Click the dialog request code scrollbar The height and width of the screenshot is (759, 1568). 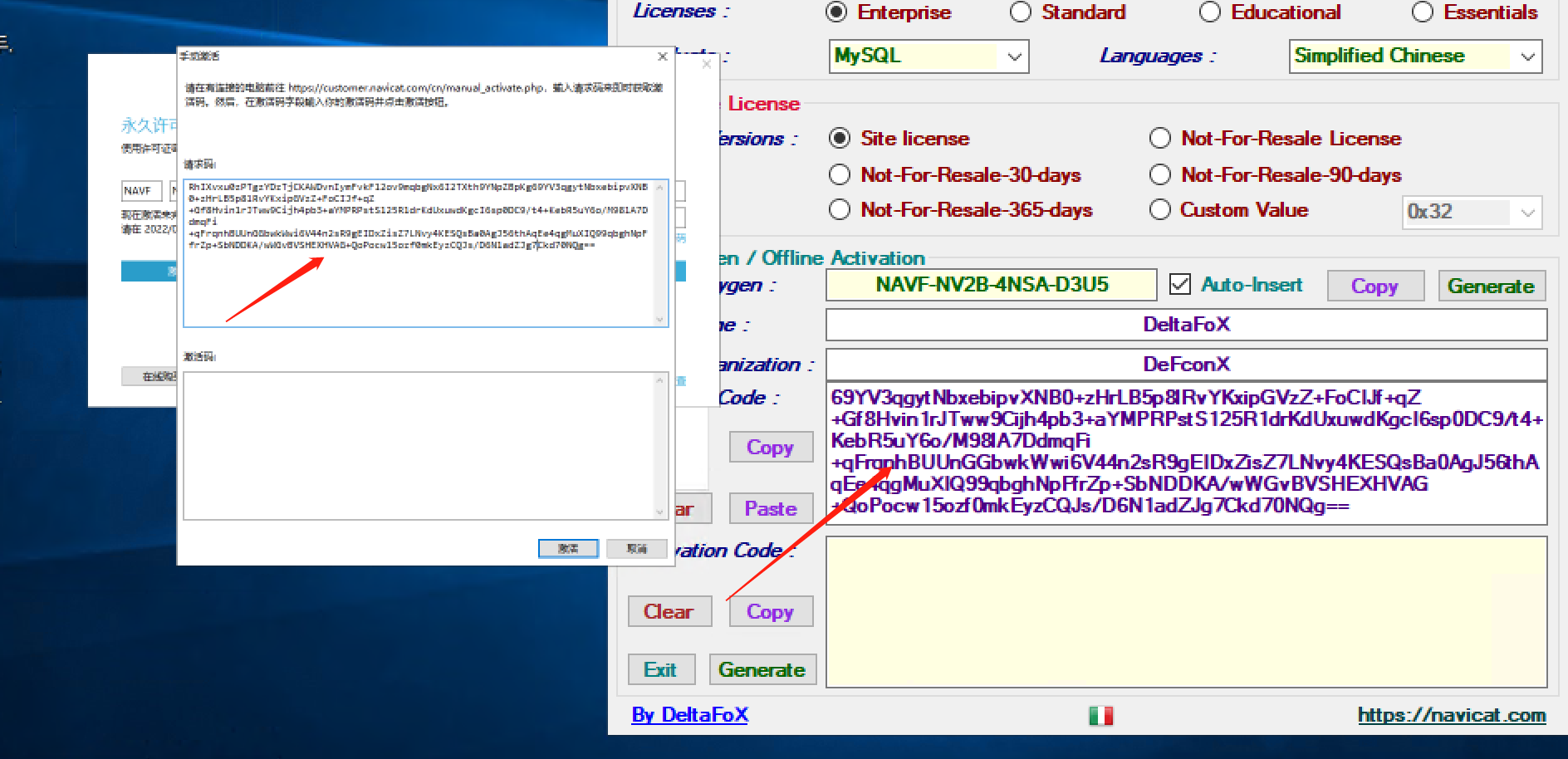[660, 253]
